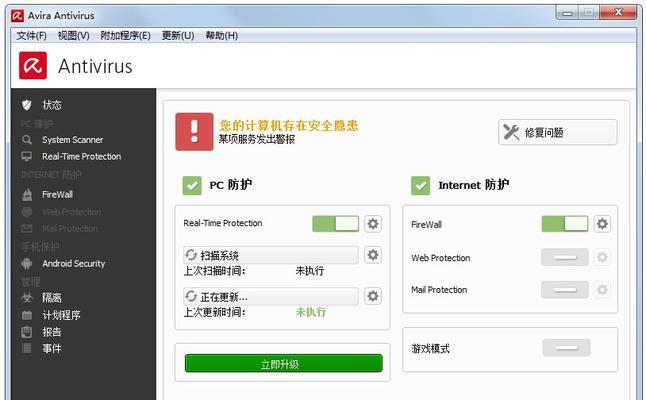Click the red exclamation warning icon
Screen dimensions: 646x400
194,132
